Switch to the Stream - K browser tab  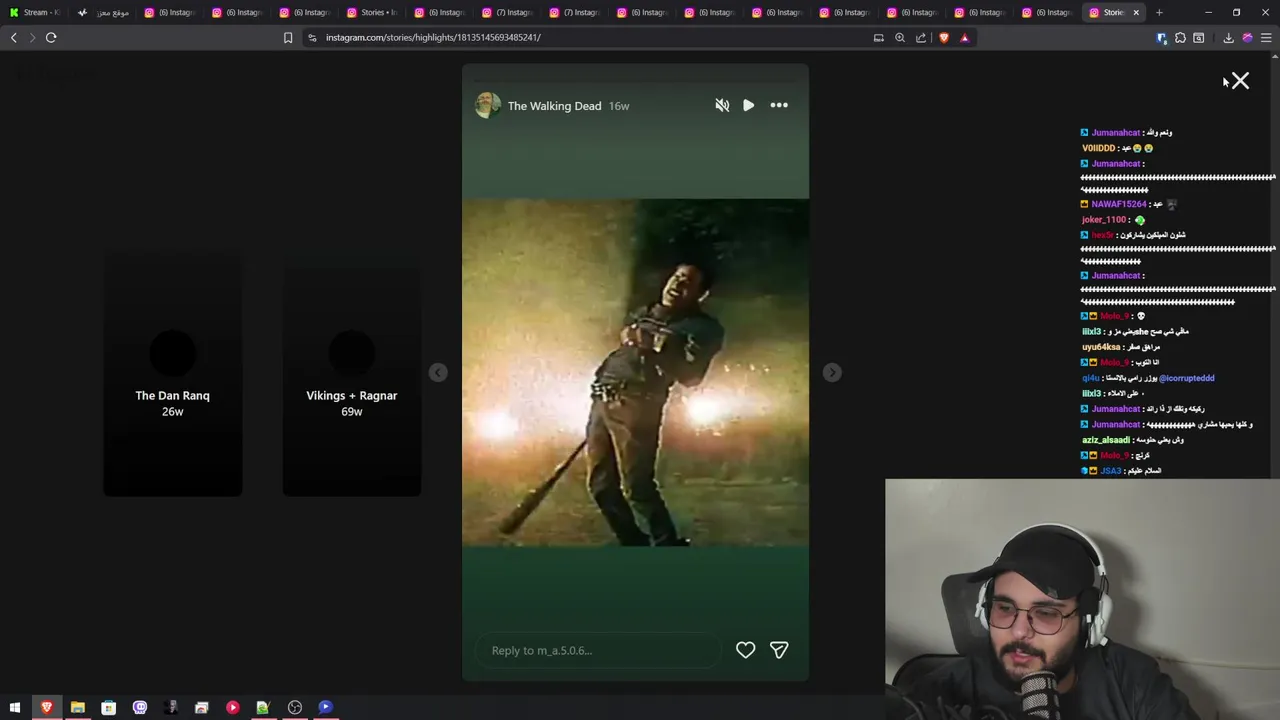[x=36, y=12]
